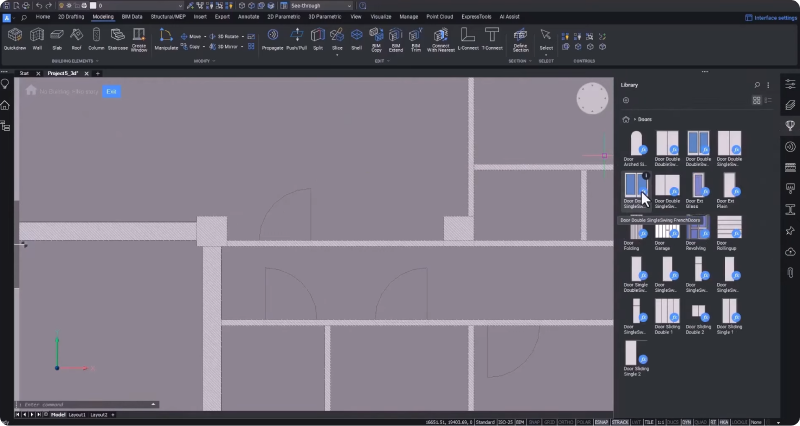Screen dimensions: 800x426
Task: Switch to the Start document tab
Action: [24, 73]
